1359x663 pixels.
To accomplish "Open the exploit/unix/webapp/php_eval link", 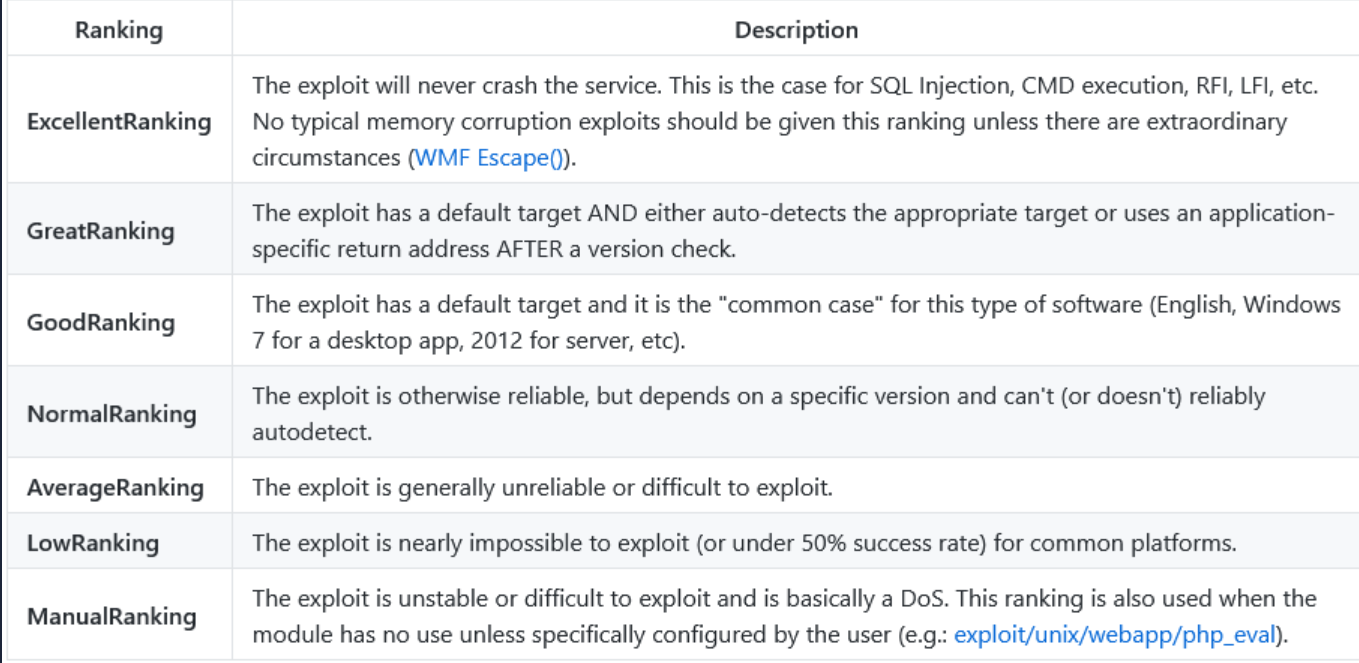I will (x=1114, y=634).
